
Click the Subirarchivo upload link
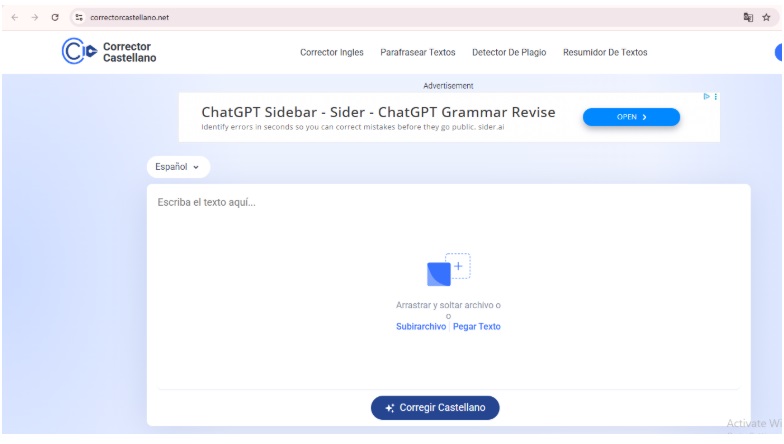pos(421,326)
